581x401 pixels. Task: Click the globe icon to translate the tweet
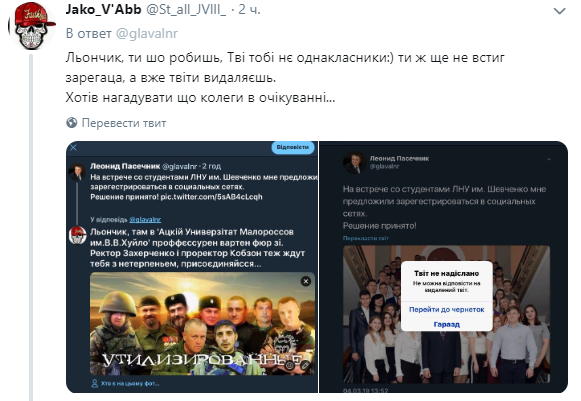click(x=71, y=123)
